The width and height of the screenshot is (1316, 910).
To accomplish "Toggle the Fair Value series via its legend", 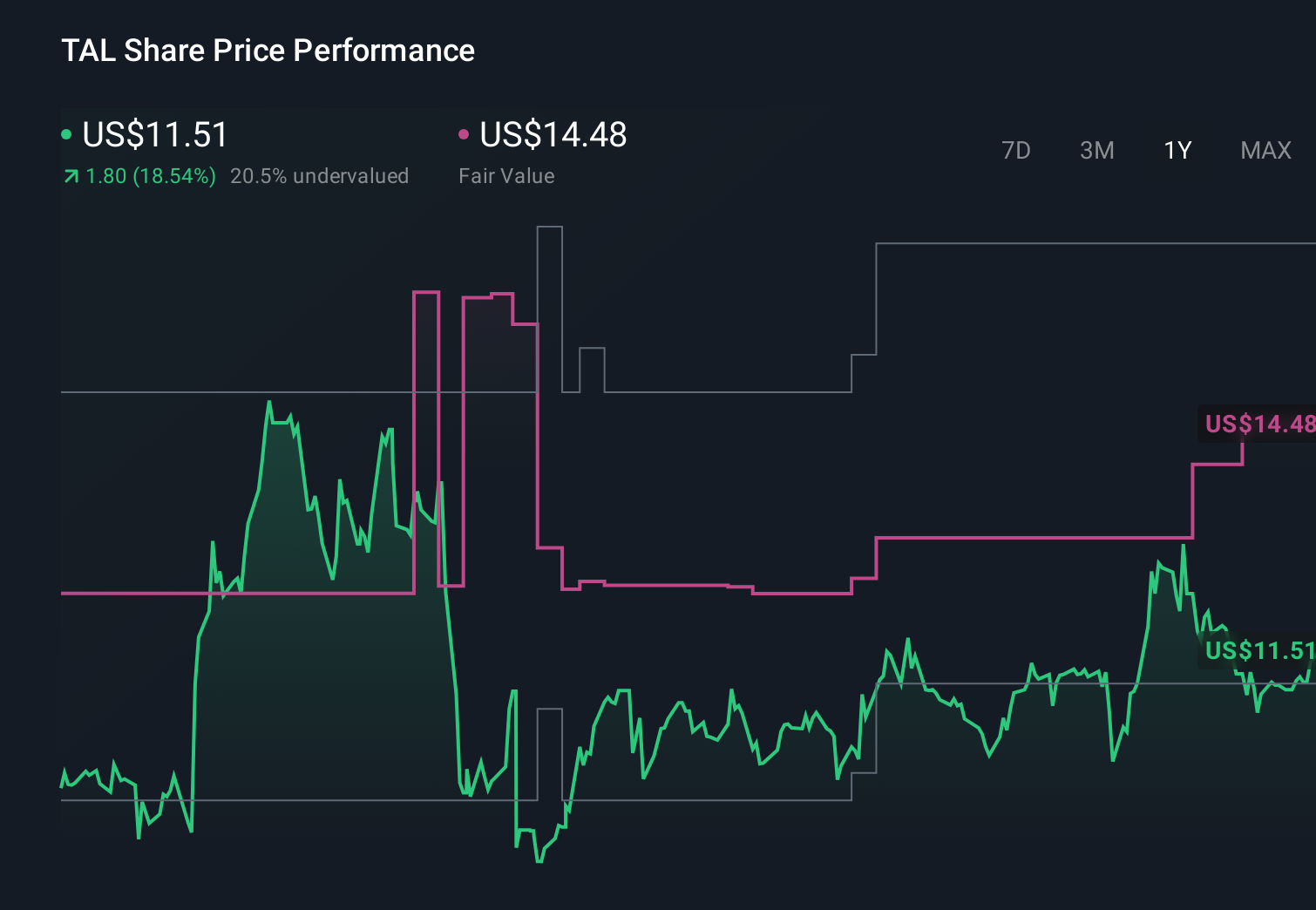I will tap(553, 135).
